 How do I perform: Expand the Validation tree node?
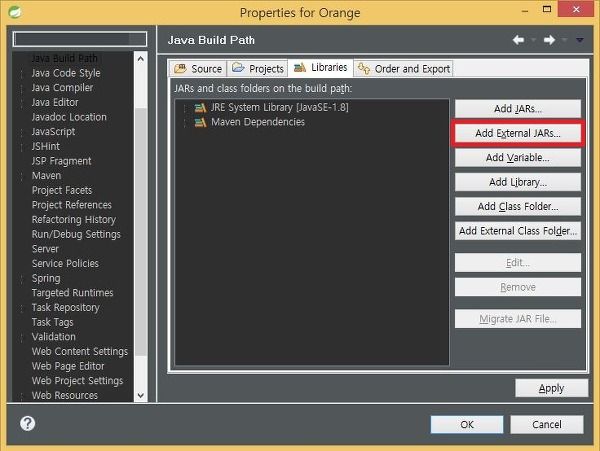(x=22, y=337)
